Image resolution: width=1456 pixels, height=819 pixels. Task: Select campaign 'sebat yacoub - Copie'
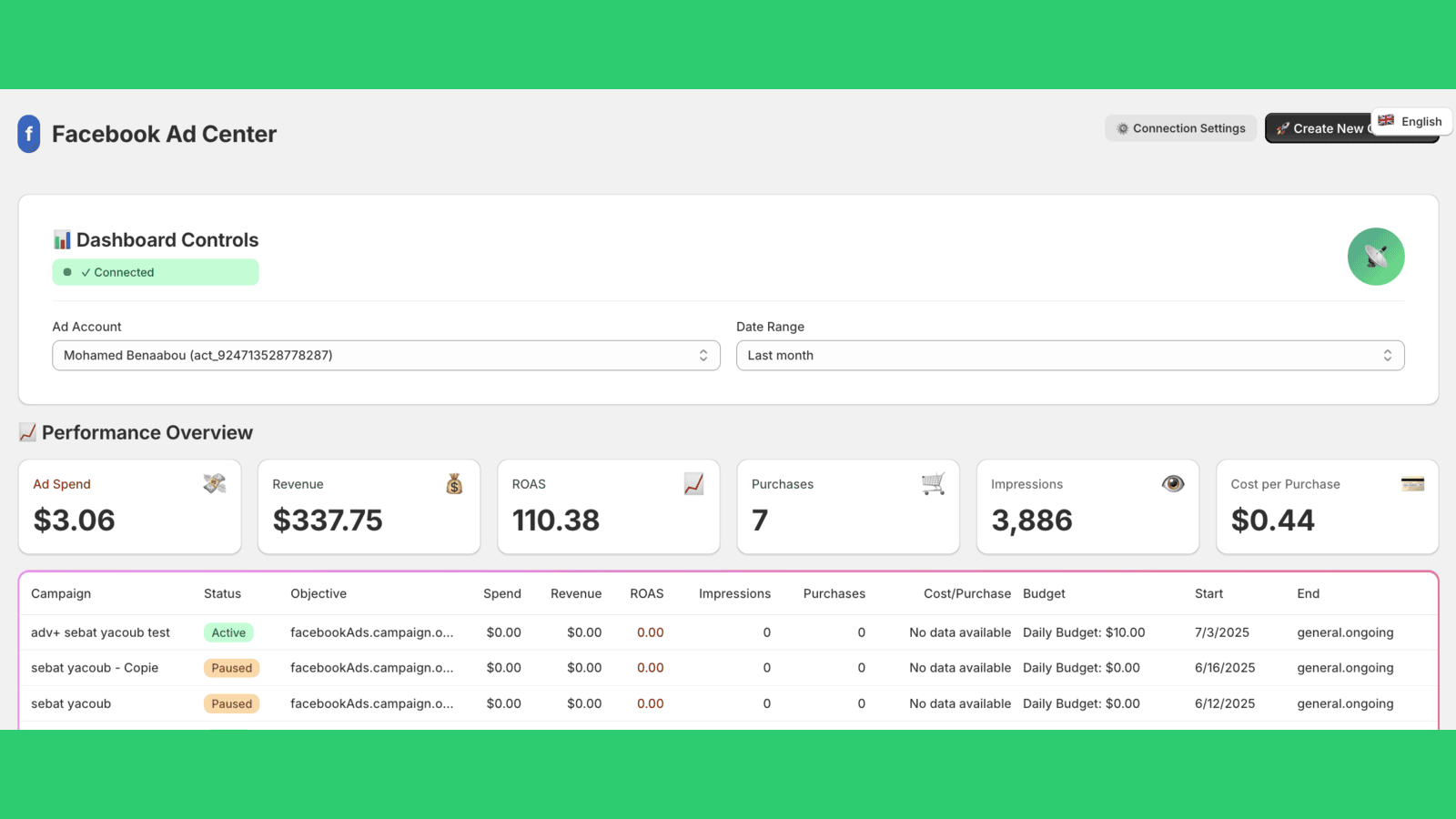[95, 668]
